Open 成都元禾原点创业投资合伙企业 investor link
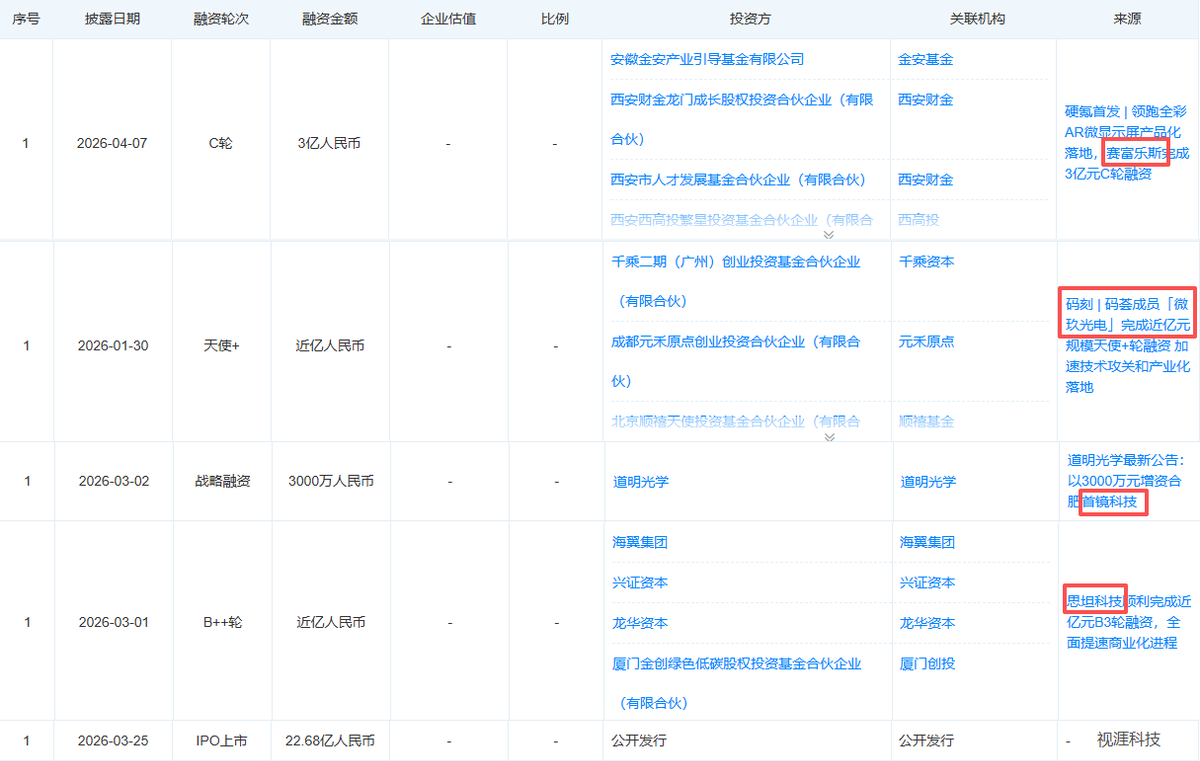Image resolution: width=1200 pixels, height=761 pixels. pos(735,342)
